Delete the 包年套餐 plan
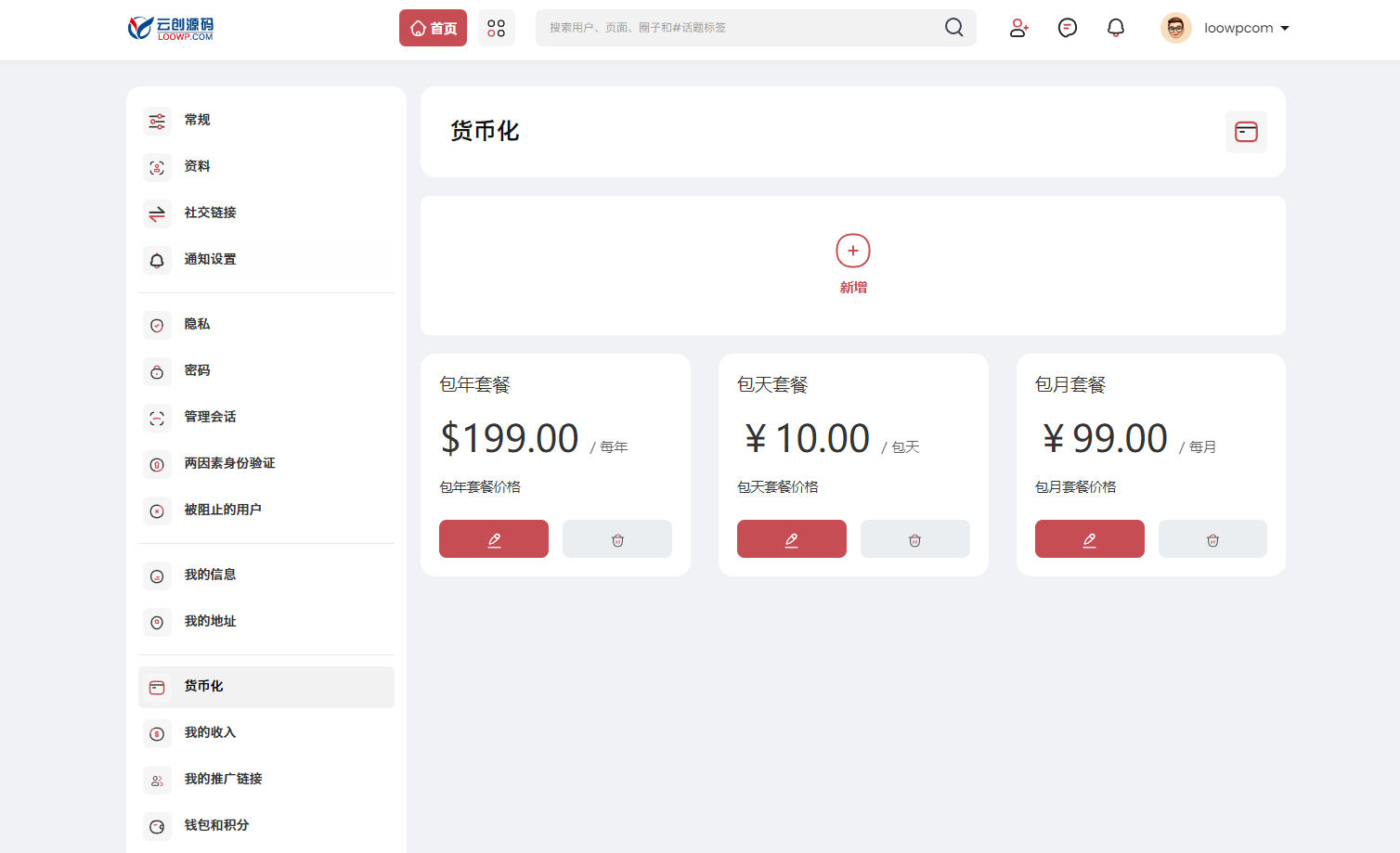Viewport: 1400px width, 853px height. point(617,539)
